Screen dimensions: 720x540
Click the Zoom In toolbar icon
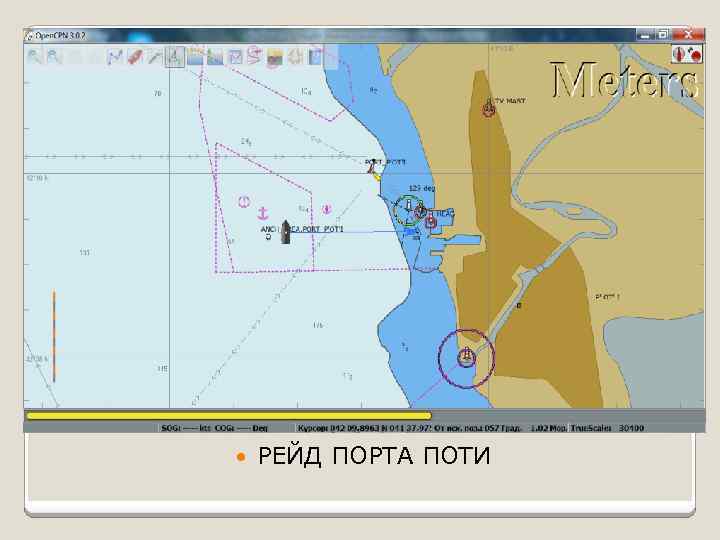[x=34, y=57]
